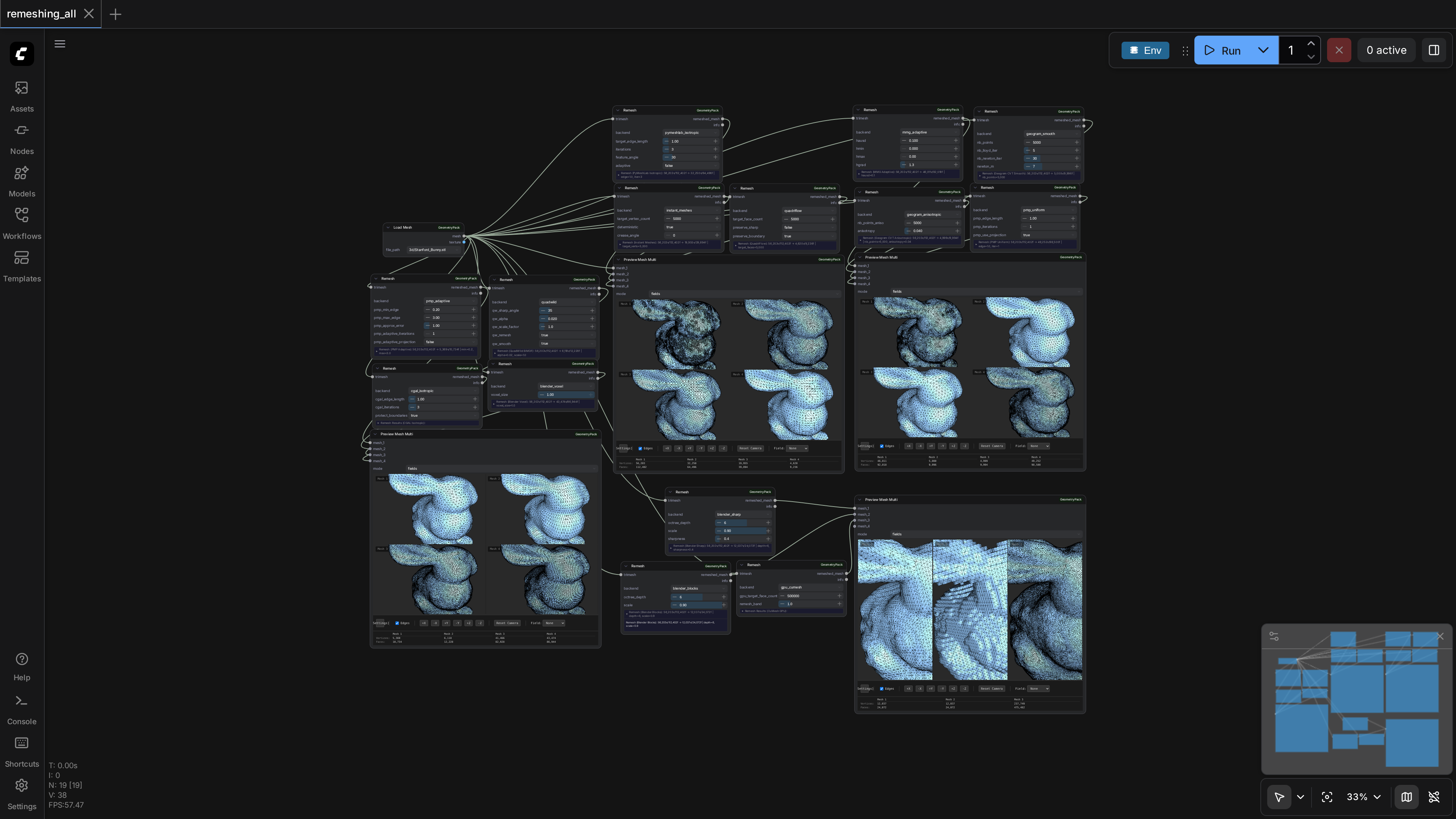This screenshot has height=819, width=1456.
Task: Open the selection tool mode dropdown
Action: coord(1301,797)
